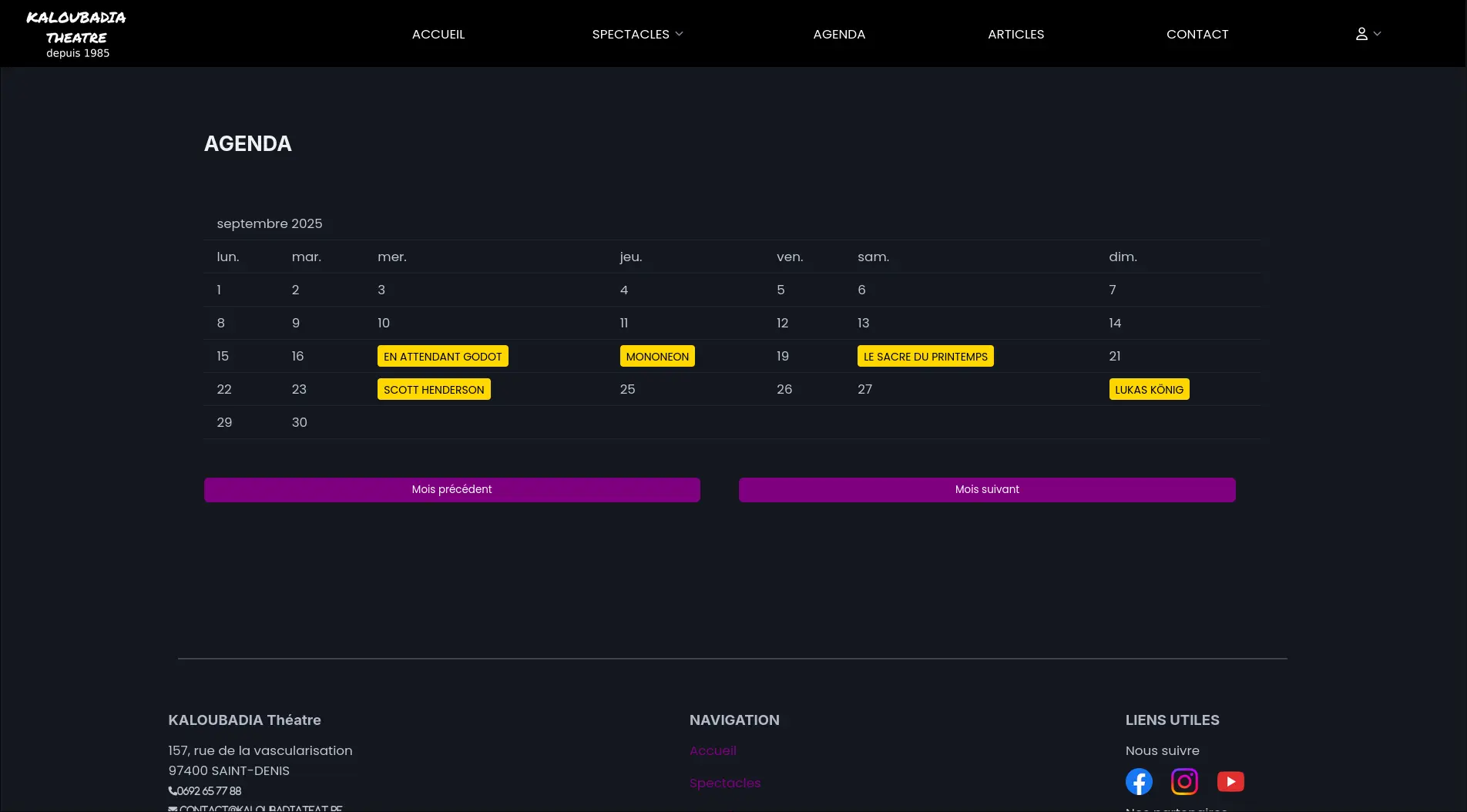Viewport: 1467px width, 812px height.
Task: Select the MONONEON event badge
Action: (657, 356)
